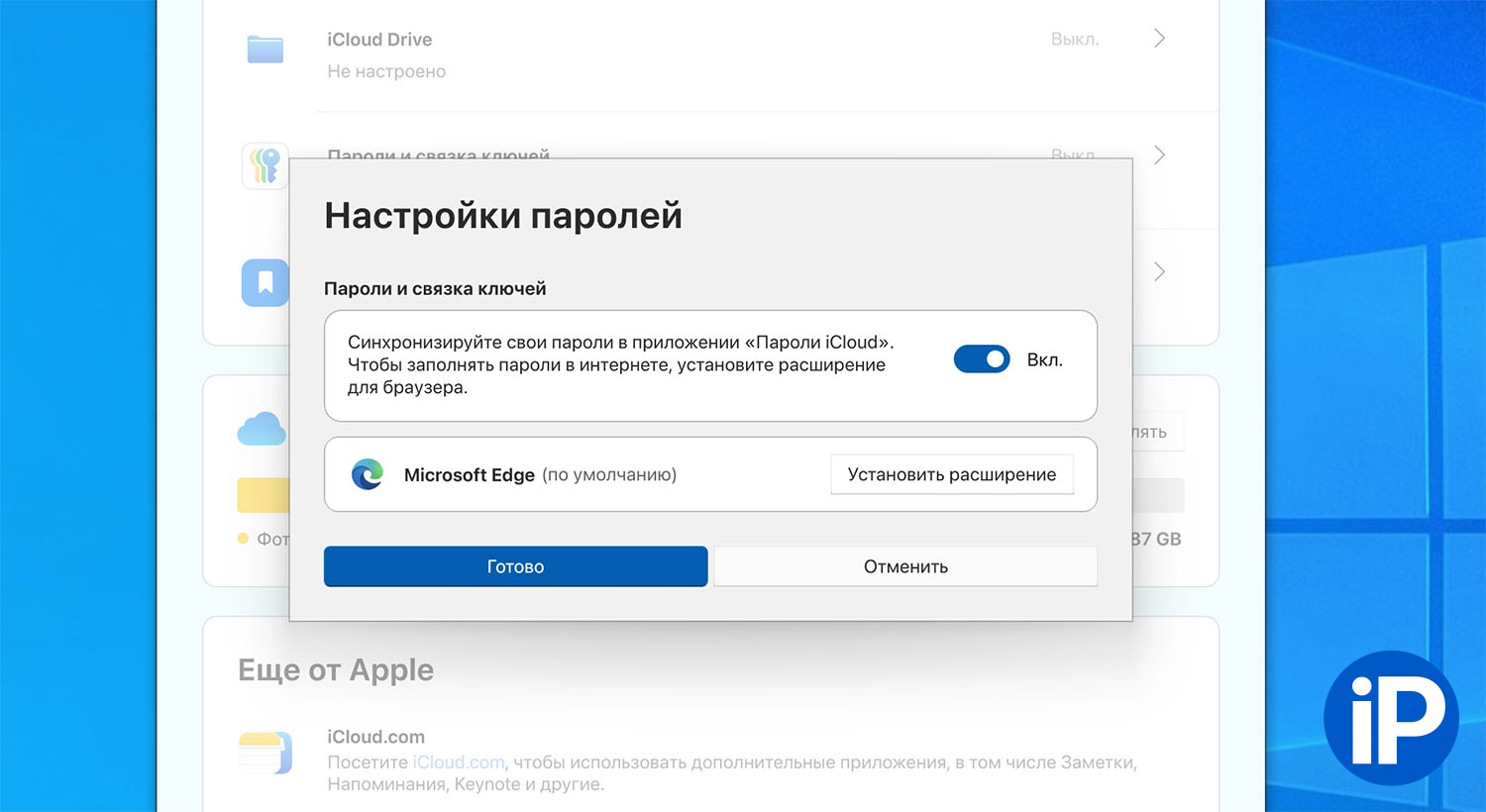Click the "Не настроено" status text
The width and height of the screenshot is (1486, 812).
386,71
